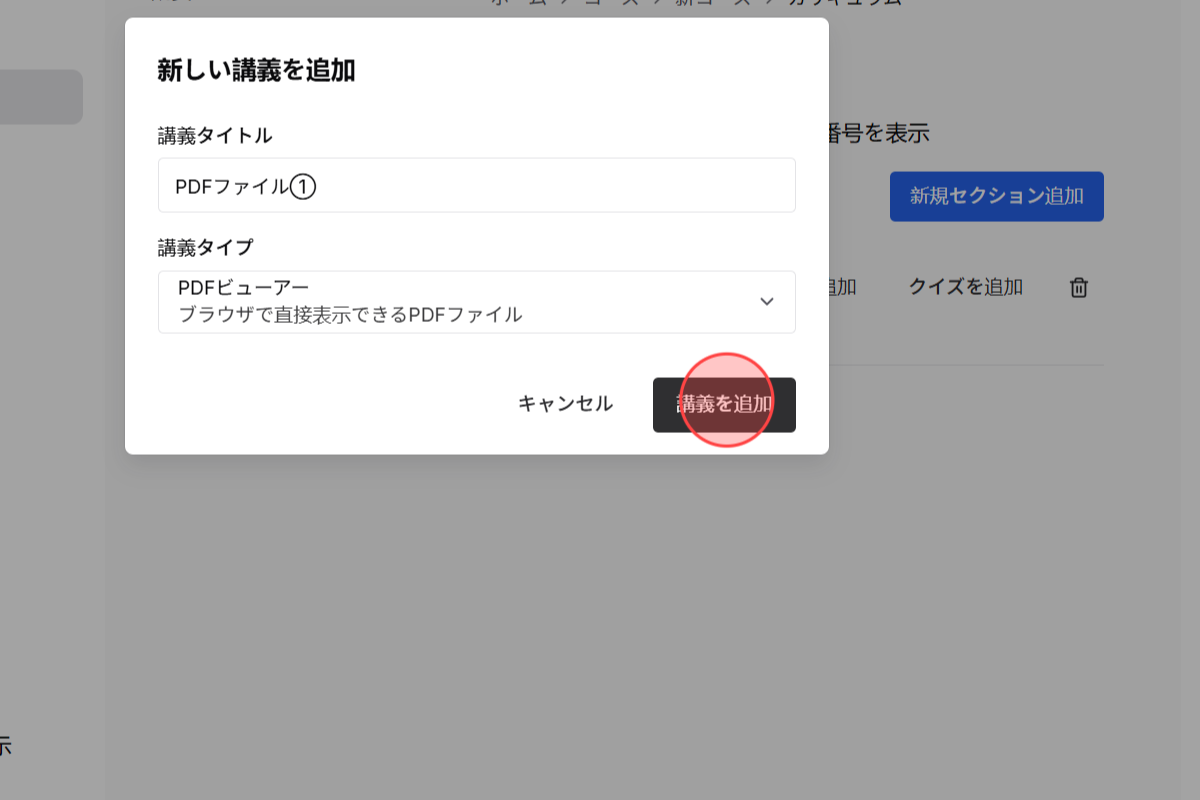This screenshot has width=1200, height=800.
Task: Add a new section via 新規セクション追加
Action: [996, 196]
